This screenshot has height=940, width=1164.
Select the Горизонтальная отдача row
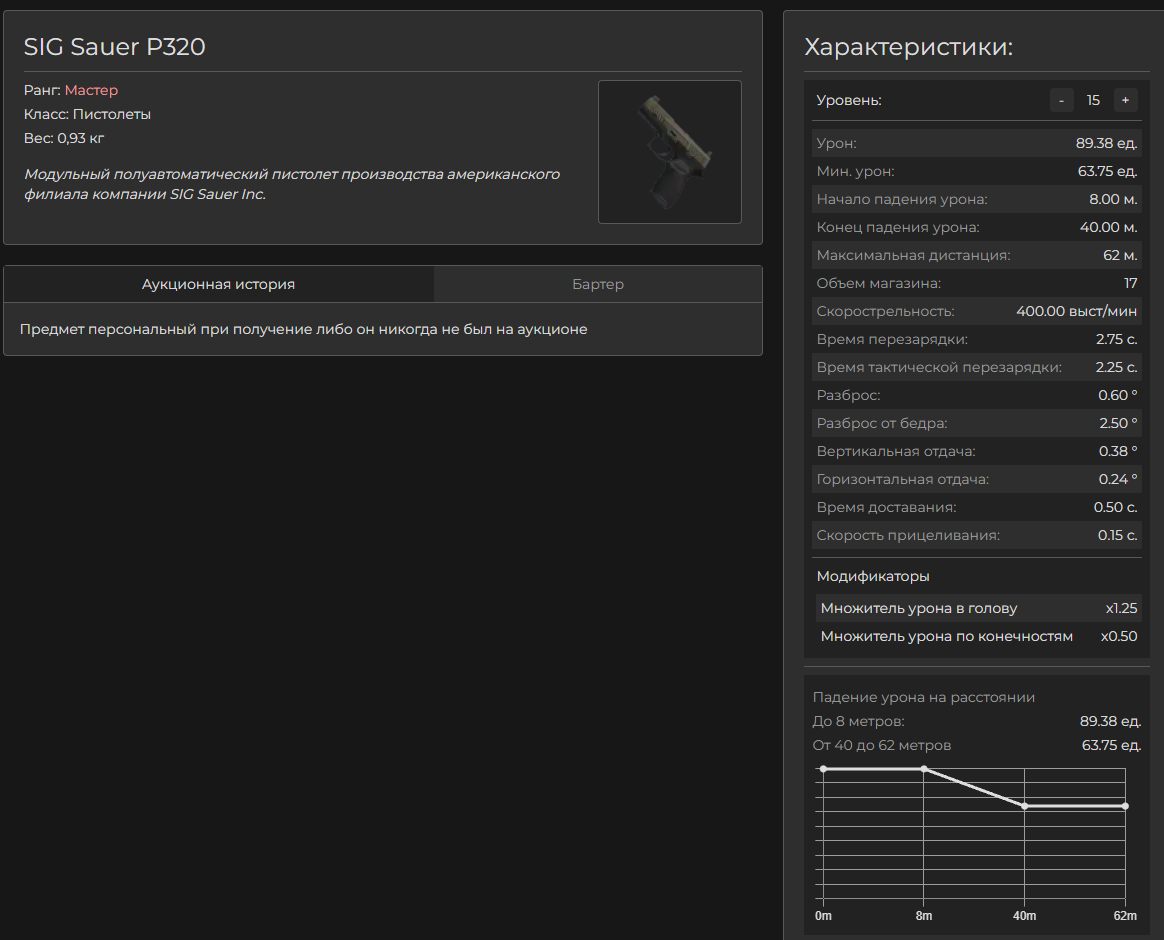[x=976, y=479]
